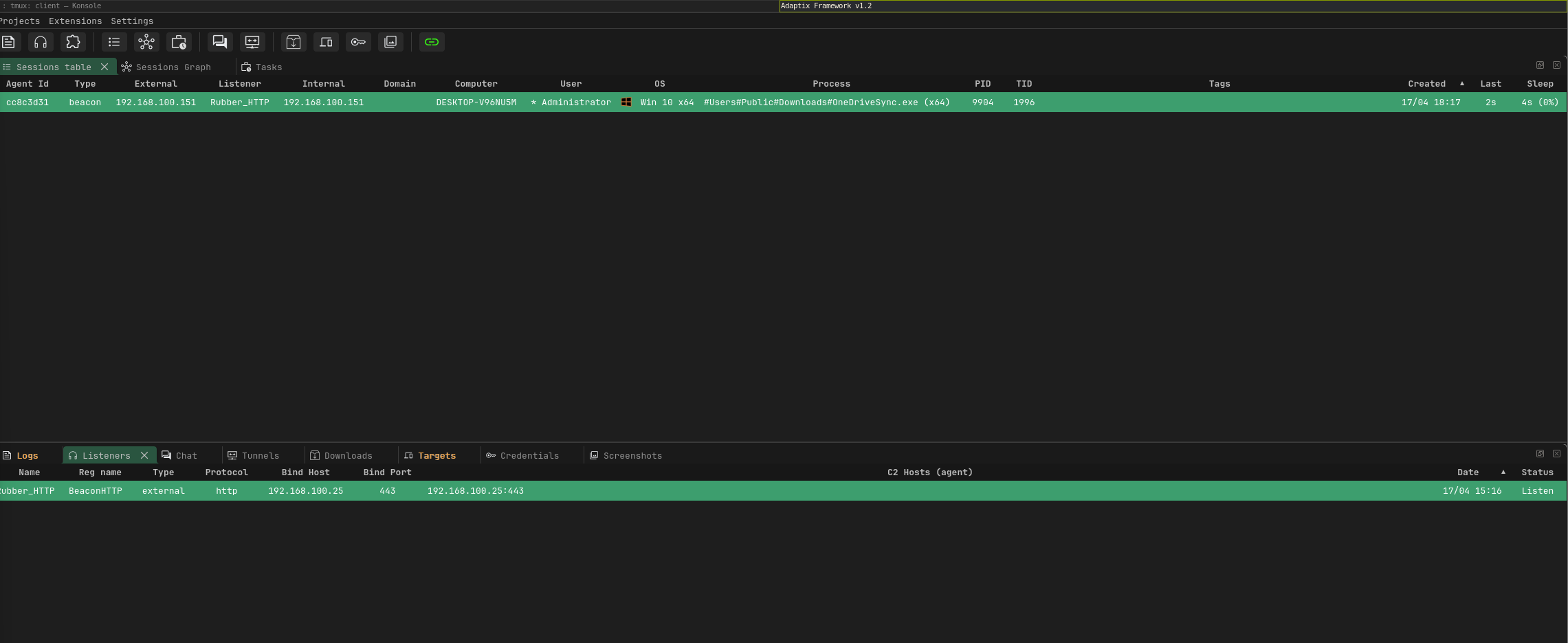1568x643 pixels.
Task: Switch to the Credentials tab
Action: 529,456
